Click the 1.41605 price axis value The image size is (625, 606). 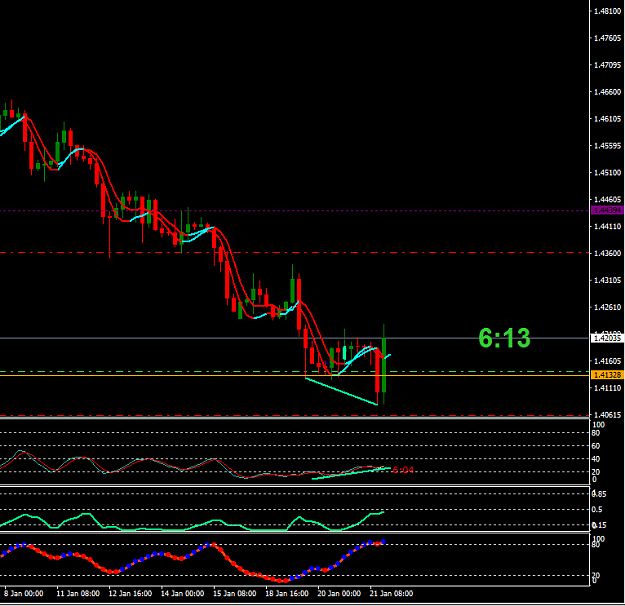[x=607, y=361]
